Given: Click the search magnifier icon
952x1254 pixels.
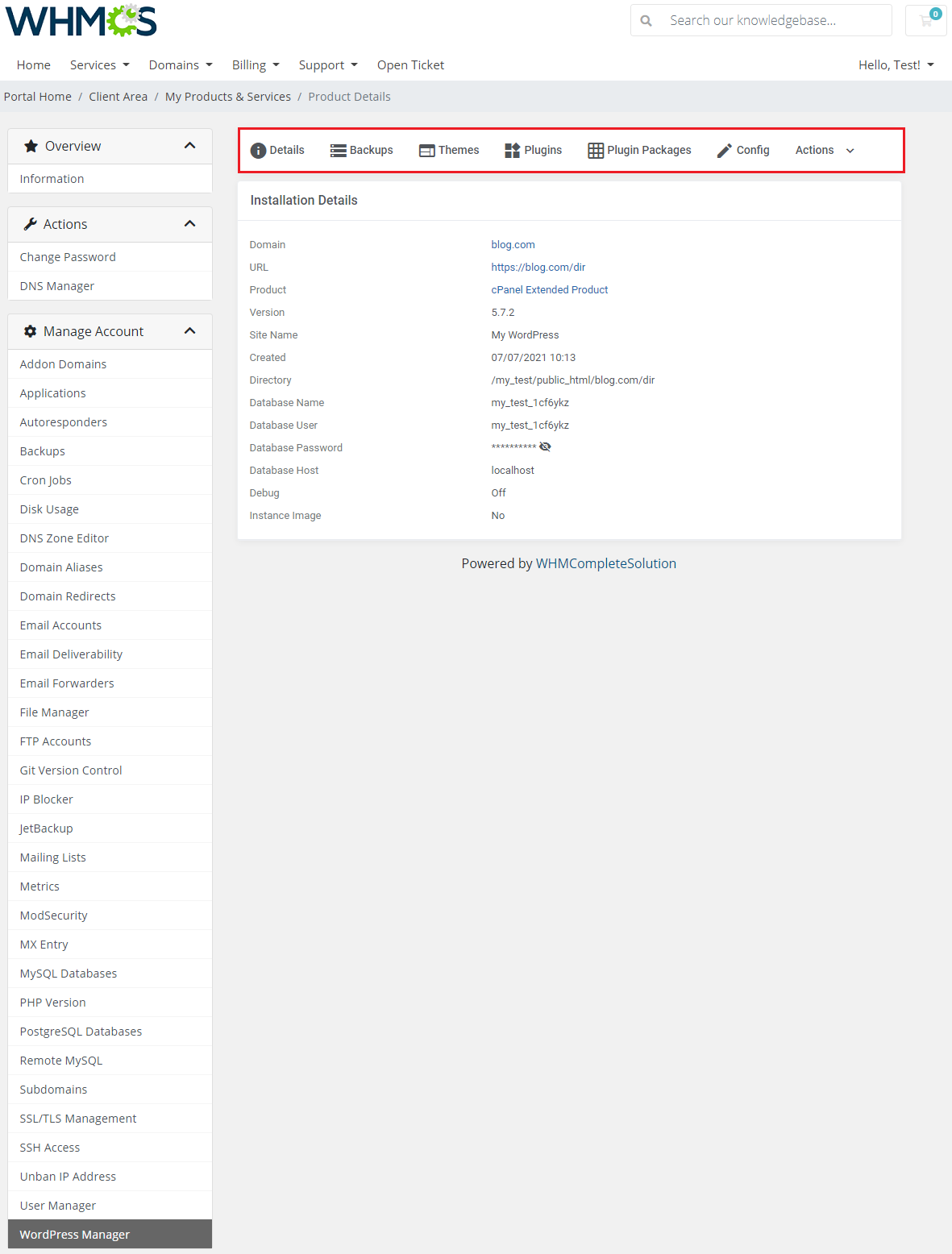Looking at the screenshot, I should pos(646,21).
